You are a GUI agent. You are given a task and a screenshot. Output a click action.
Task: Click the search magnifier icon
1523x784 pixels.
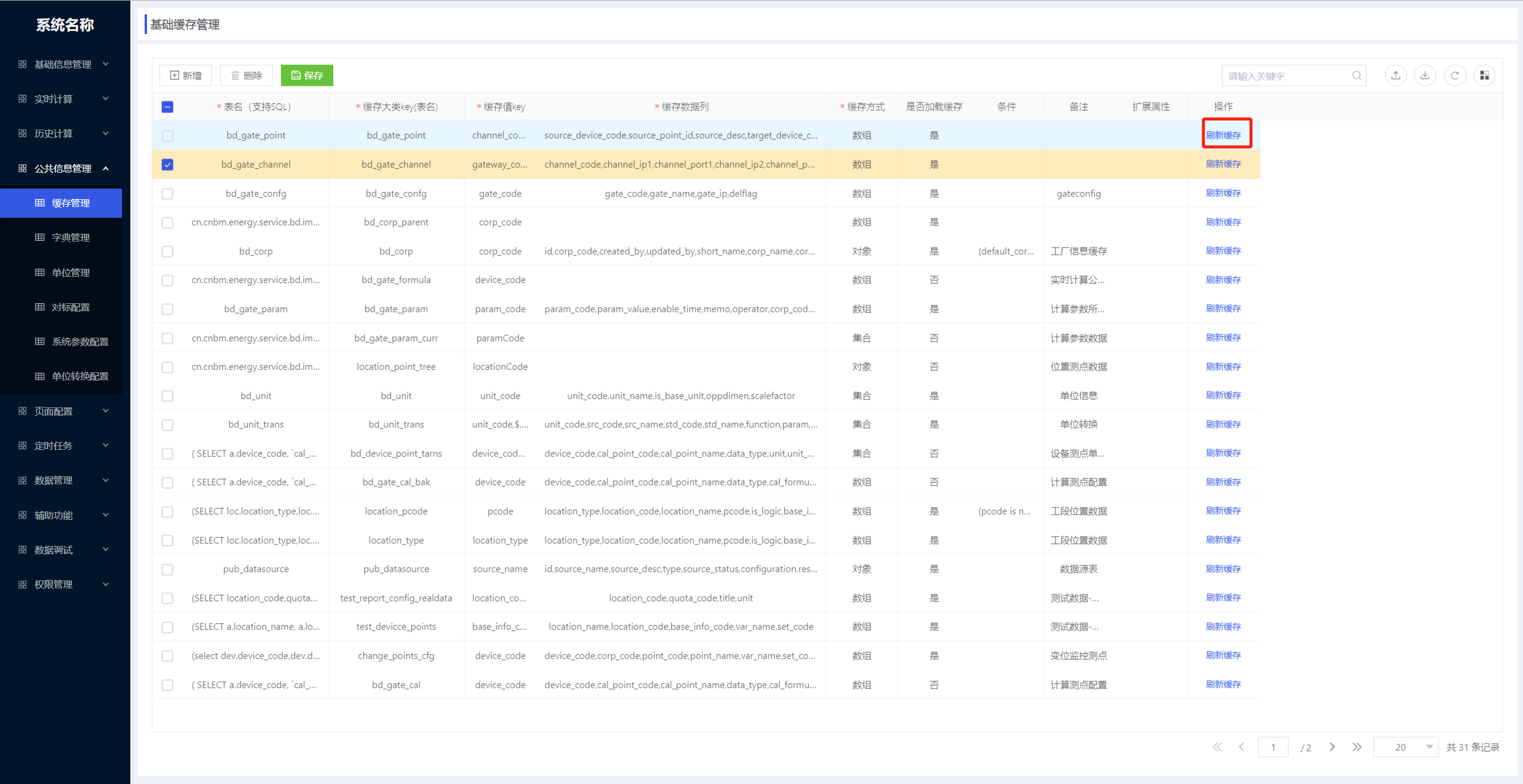1356,76
